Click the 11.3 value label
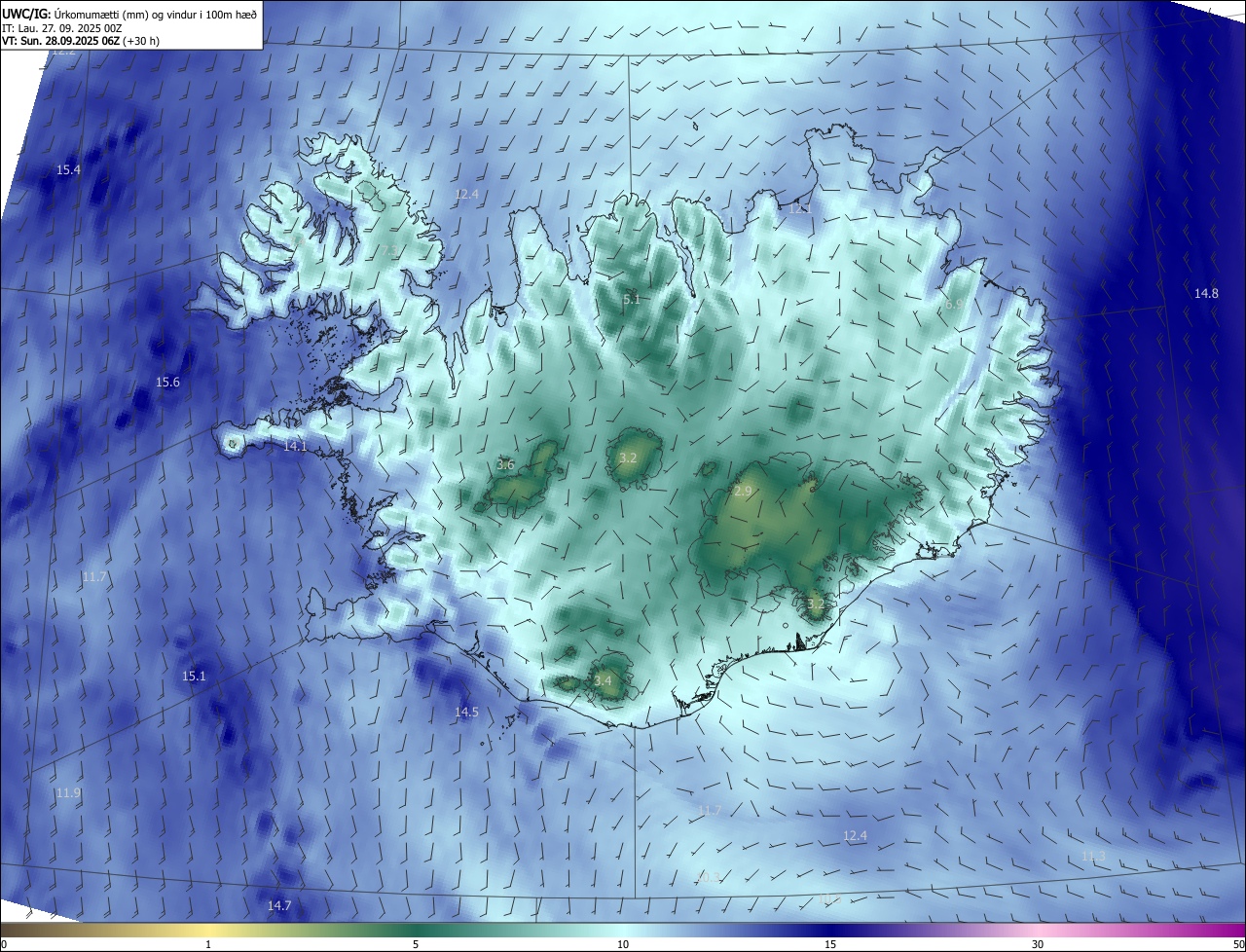 click(1094, 856)
